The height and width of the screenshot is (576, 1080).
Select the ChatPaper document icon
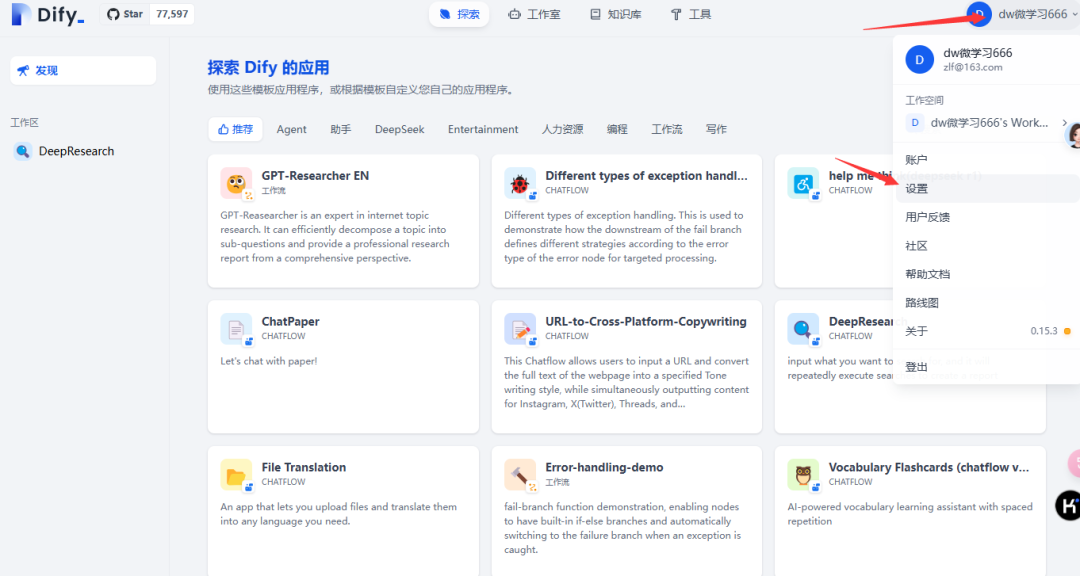pos(236,329)
